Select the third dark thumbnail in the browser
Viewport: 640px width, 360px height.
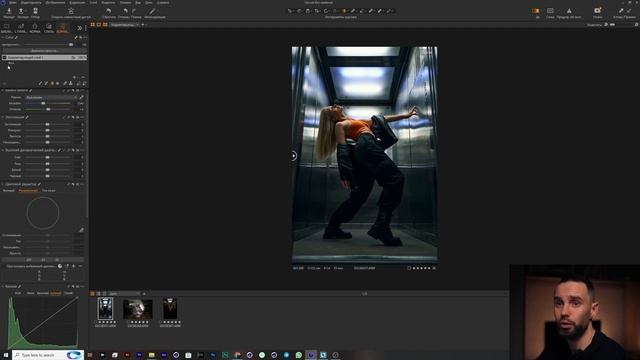pyautogui.click(x=170, y=309)
